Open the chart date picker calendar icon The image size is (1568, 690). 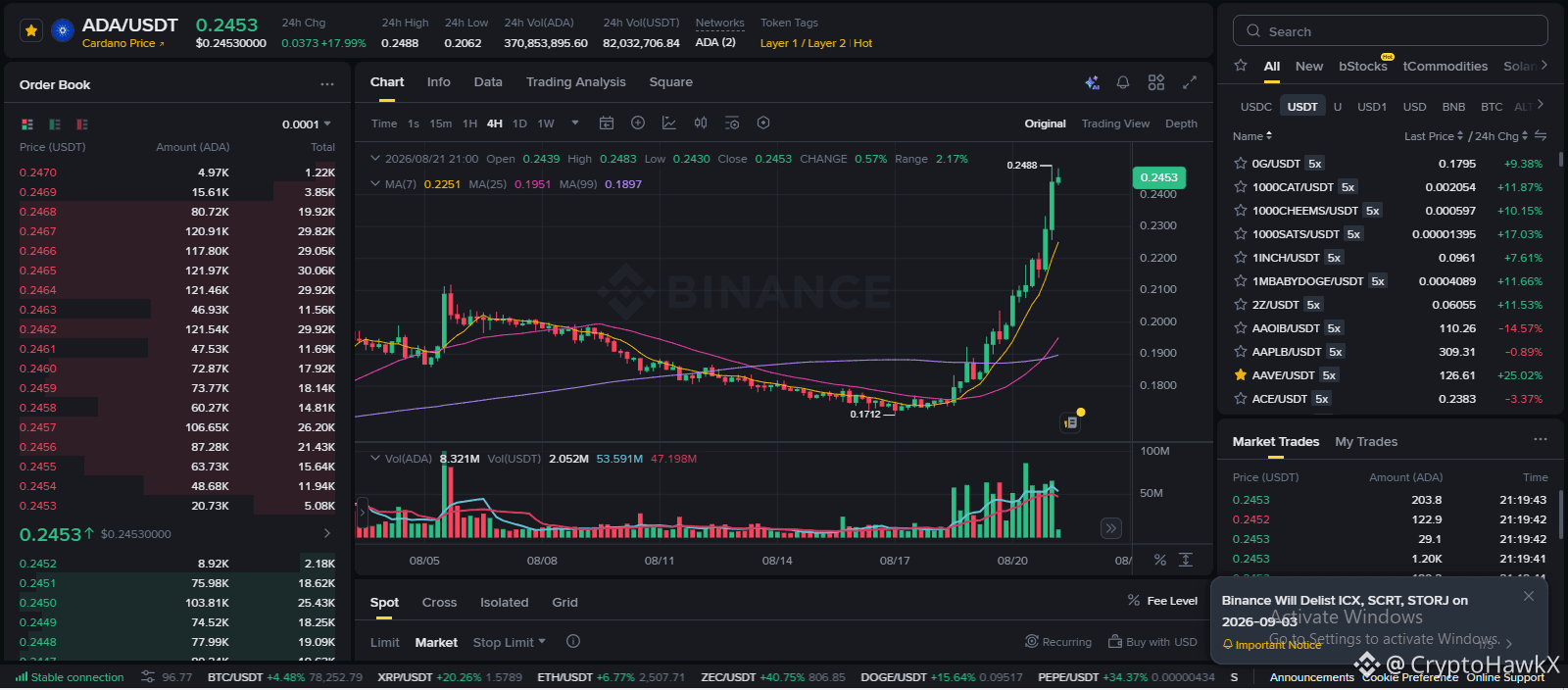(x=607, y=123)
